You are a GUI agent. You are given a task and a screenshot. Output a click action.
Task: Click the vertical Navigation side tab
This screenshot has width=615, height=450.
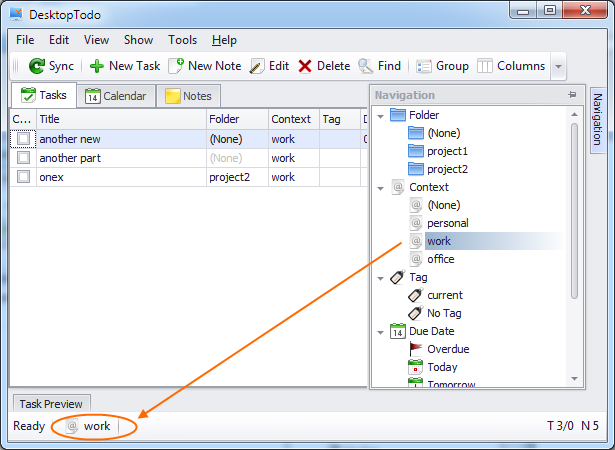point(597,120)
